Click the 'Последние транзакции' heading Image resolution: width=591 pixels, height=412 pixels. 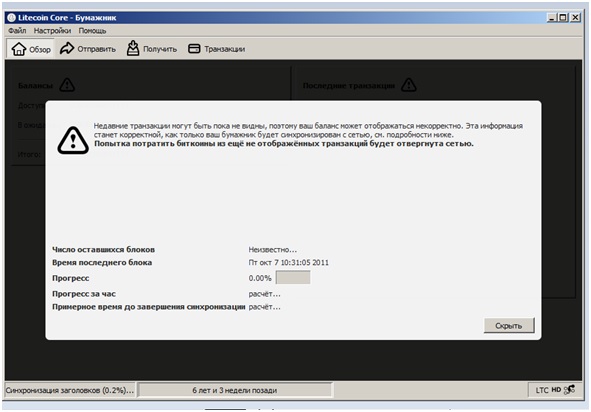(349, 86)
